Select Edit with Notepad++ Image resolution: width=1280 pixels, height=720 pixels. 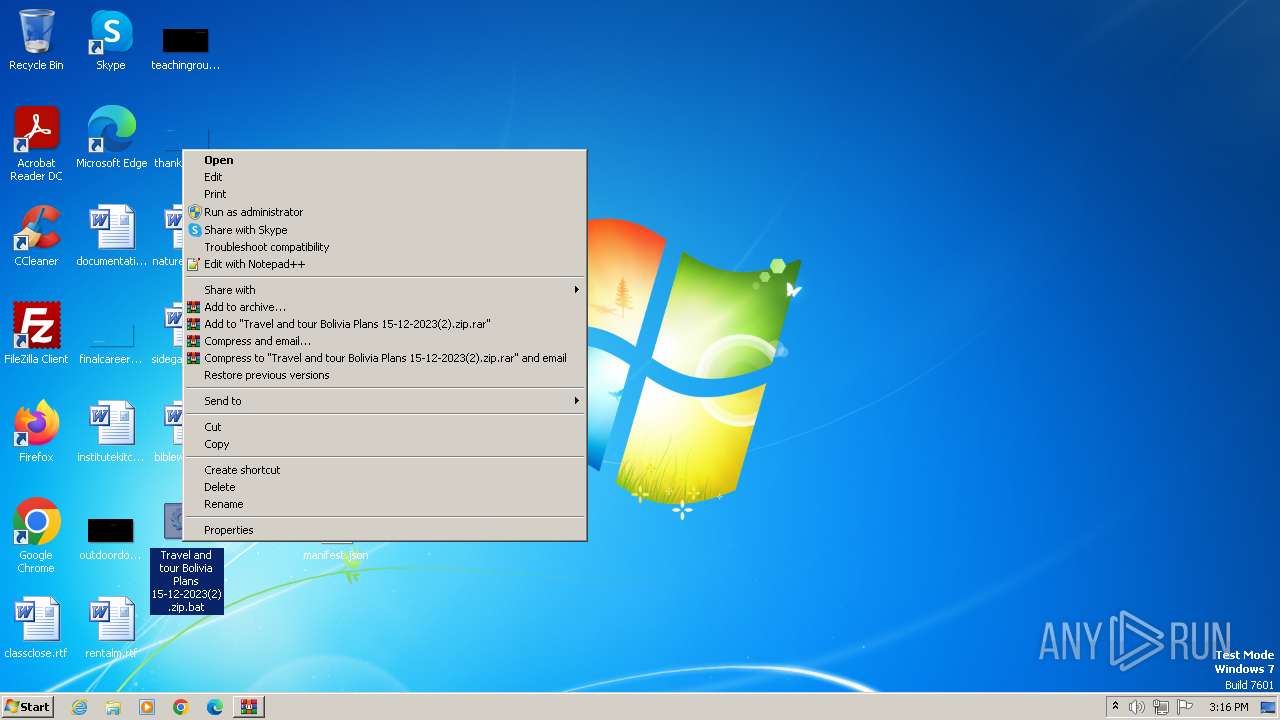click(385, 264)
